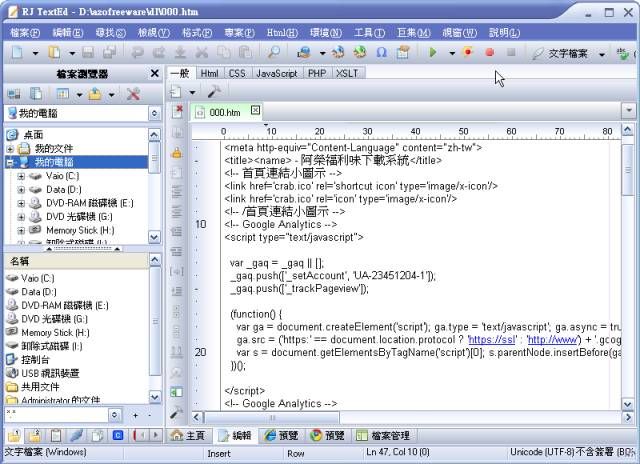Viewport: 640px width, 464px height.
Task: Click the green run arrow icon
Action: click(433, 52)
